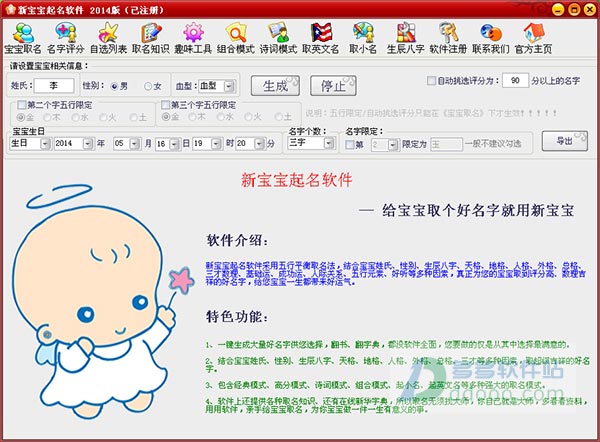
Task: Open the 趣味工具 gear icon
Action: pos(193,38)
